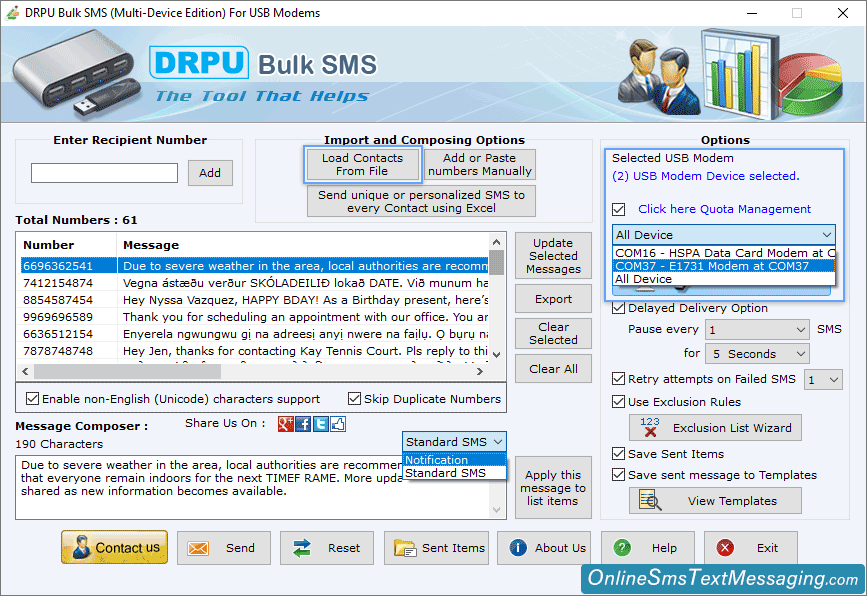Click the green arrows Reset icon
Viewport: 867px width, 596px height.
pyautogui.click(x=302, y=548)
